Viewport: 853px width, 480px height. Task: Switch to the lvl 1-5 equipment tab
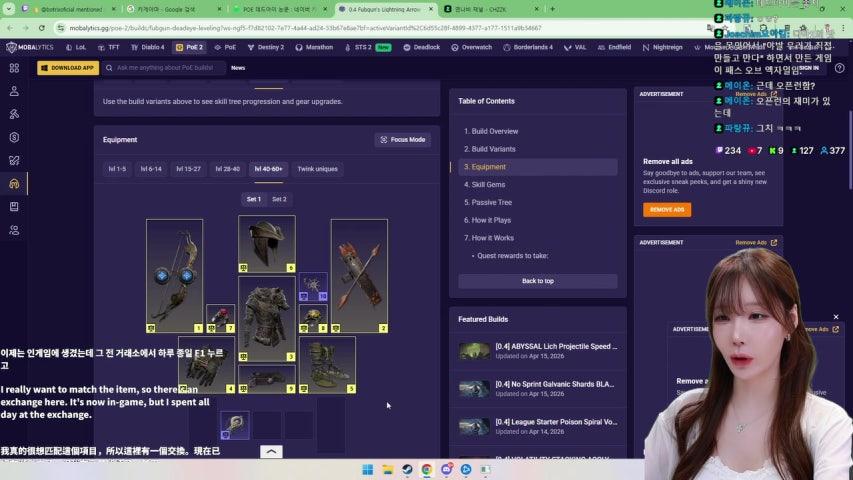tap(117, 169)
